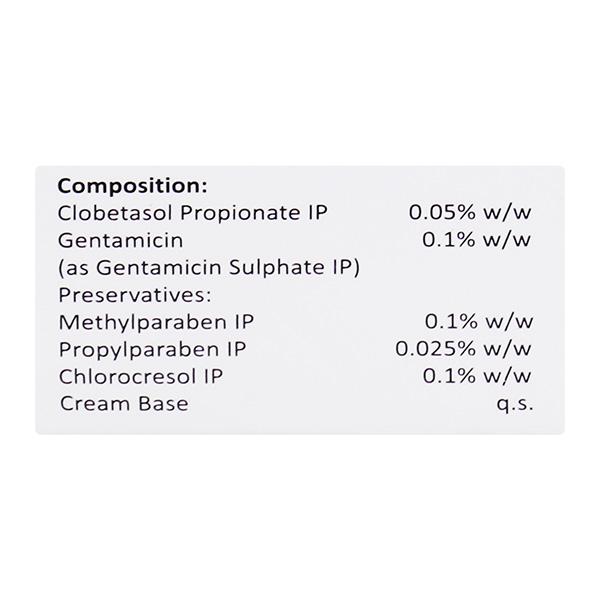Viewport: 600px width, 600px height.
Task: Click the Cream Base text
Action: click(x=124, y=404)
